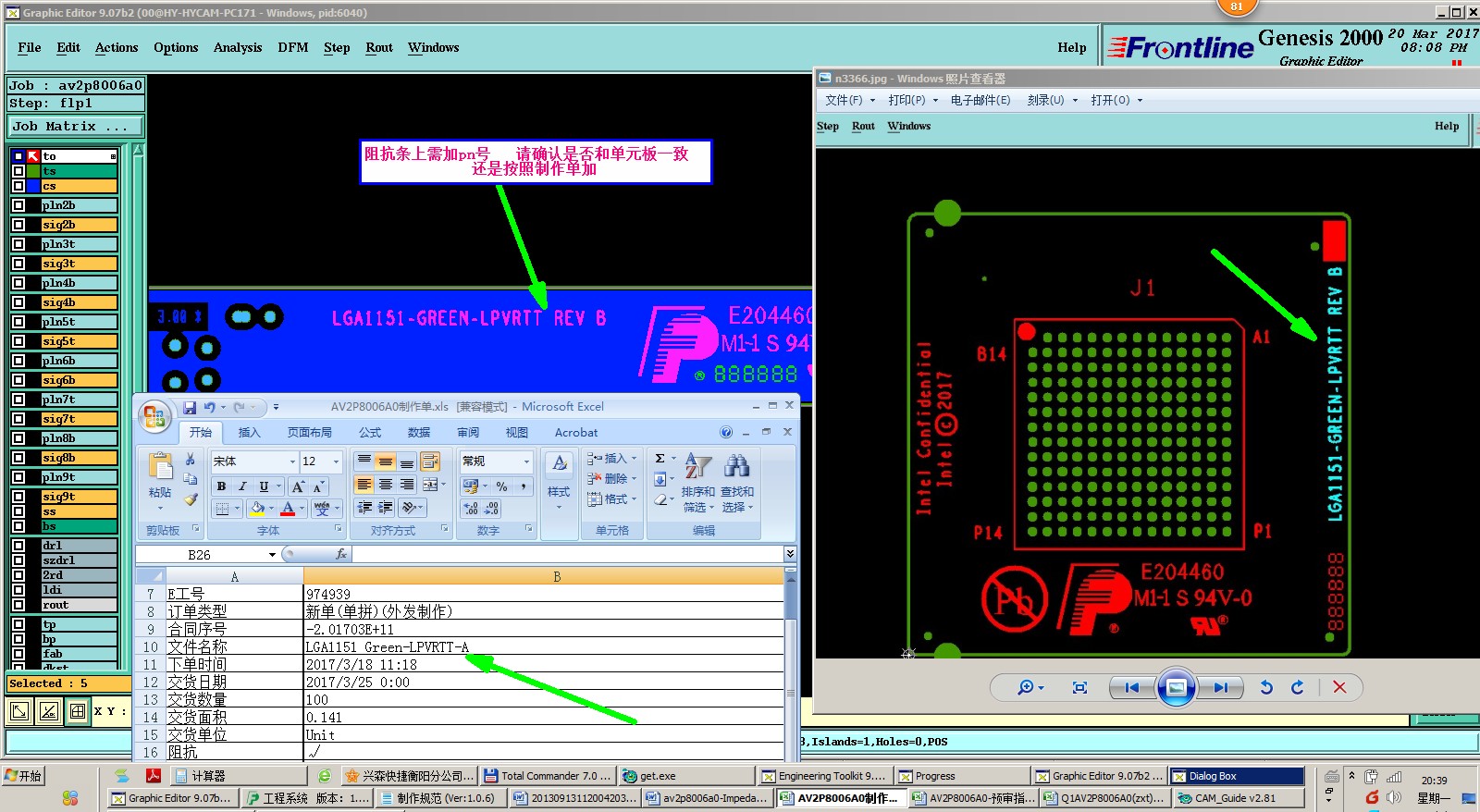Click the Format Painter brush icon
This screenshot has width=1480, height=812.
click(x=190, y=499)
